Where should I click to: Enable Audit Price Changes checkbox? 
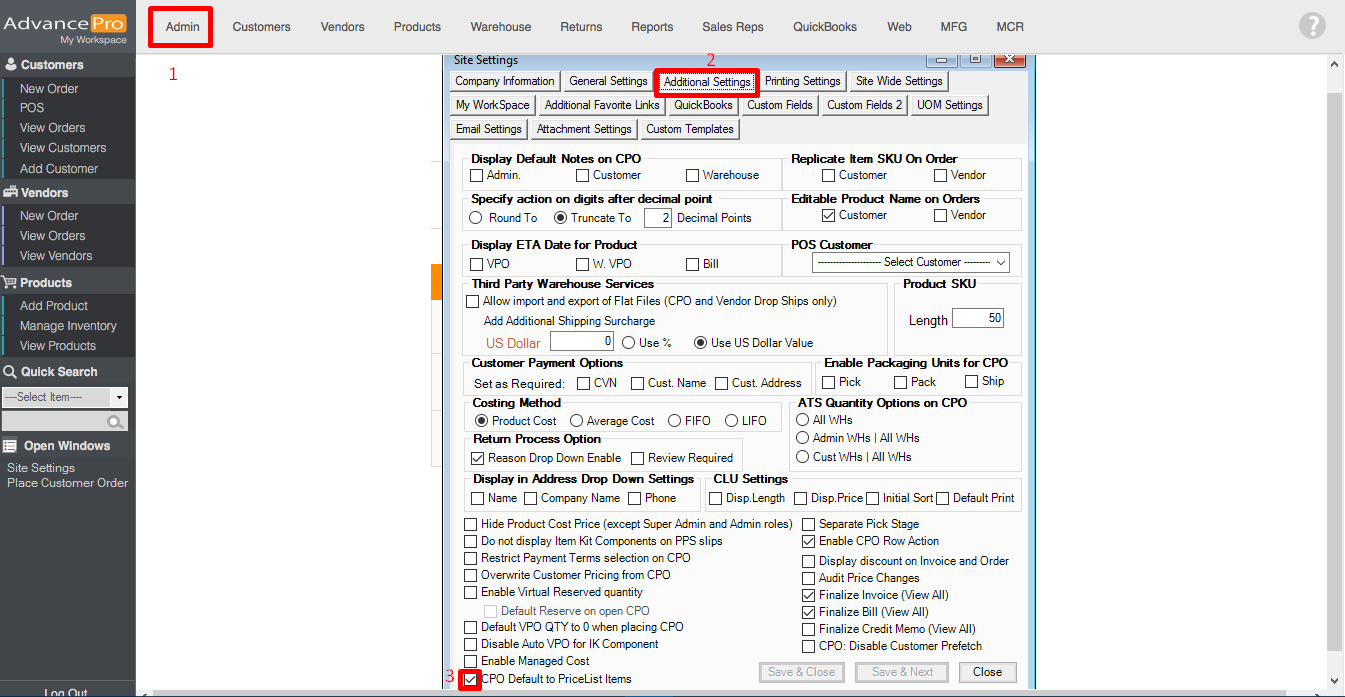coord(809,578)
